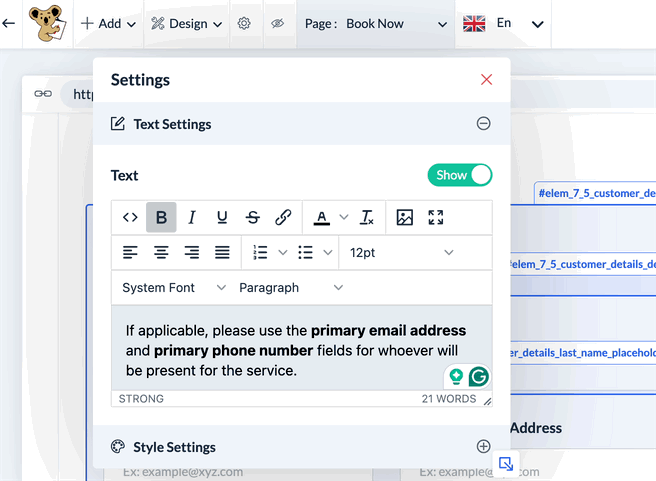
Task: Insert a hyperlink with link icon
Action: coord(283,217)
